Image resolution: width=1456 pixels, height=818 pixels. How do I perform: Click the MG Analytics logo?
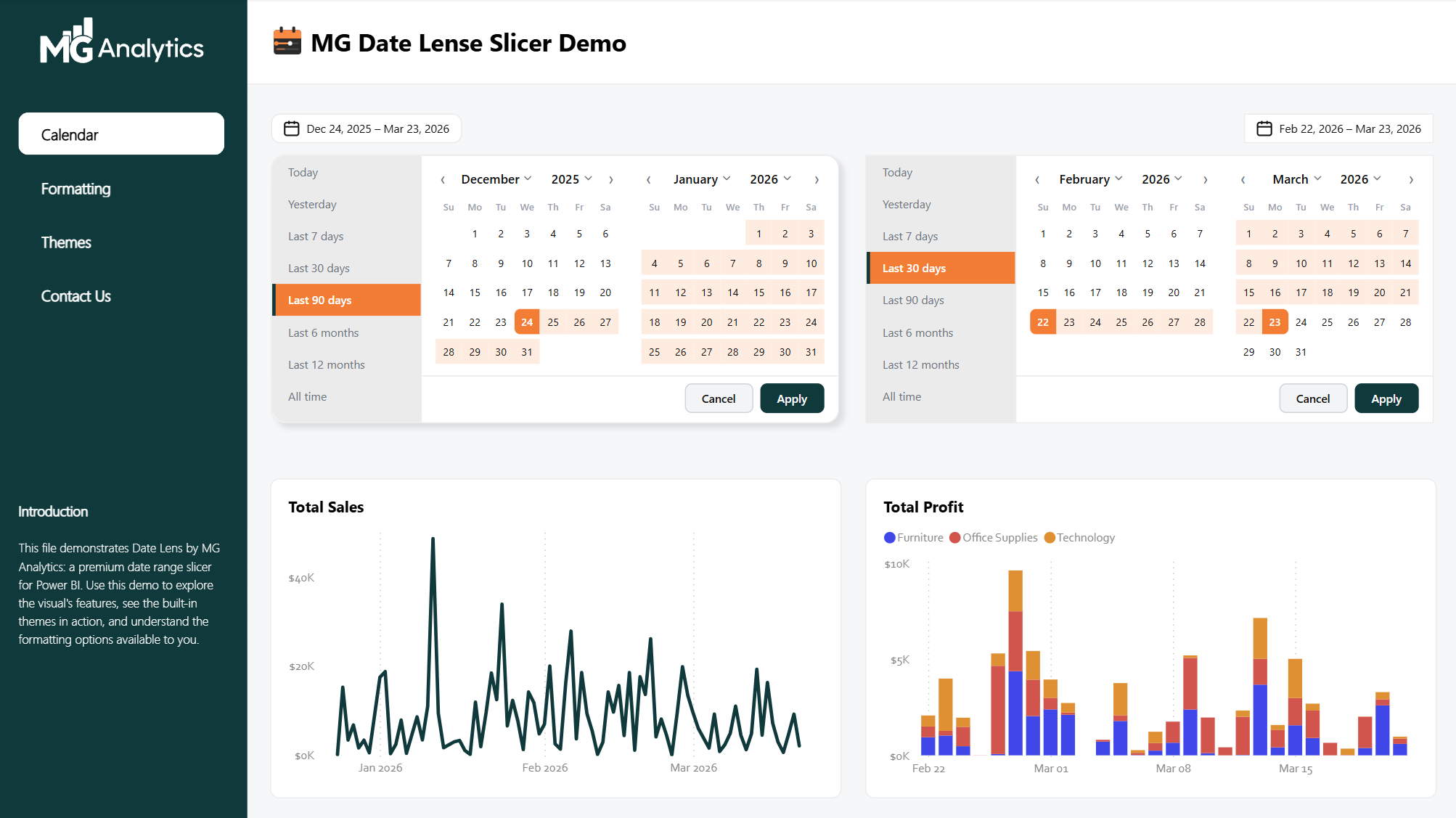click(x=122, y=43)
